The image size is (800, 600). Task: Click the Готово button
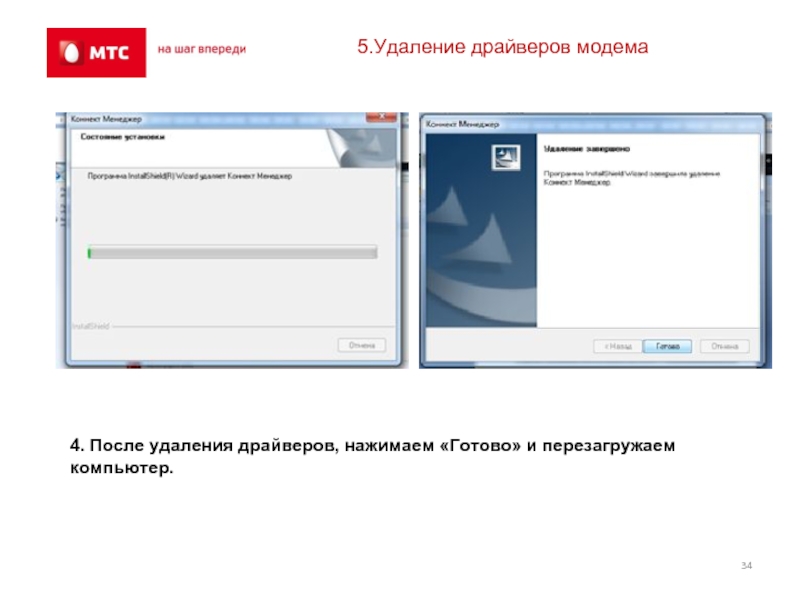point(667,346)
